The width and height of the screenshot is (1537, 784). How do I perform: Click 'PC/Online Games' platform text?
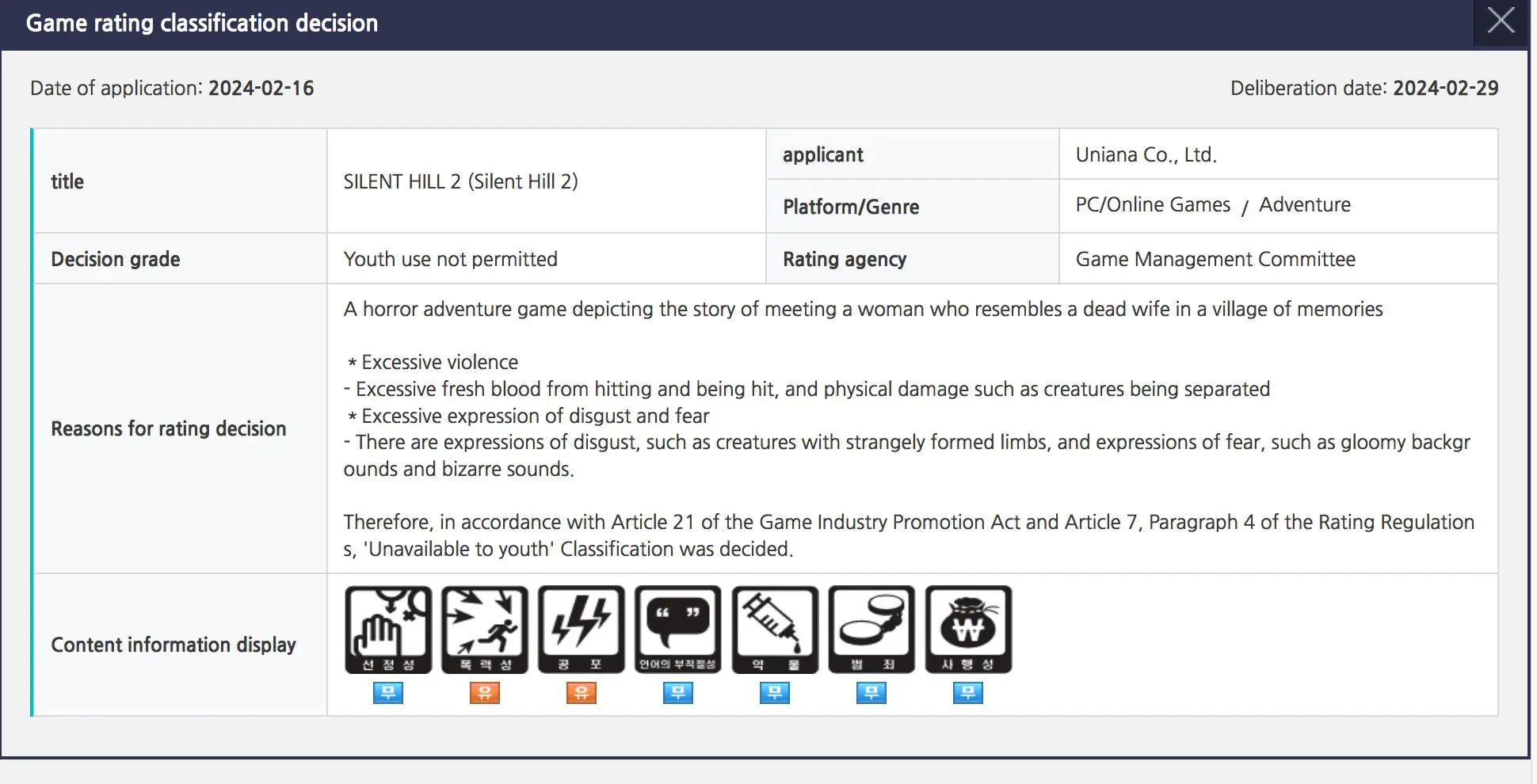[1153, 204]
